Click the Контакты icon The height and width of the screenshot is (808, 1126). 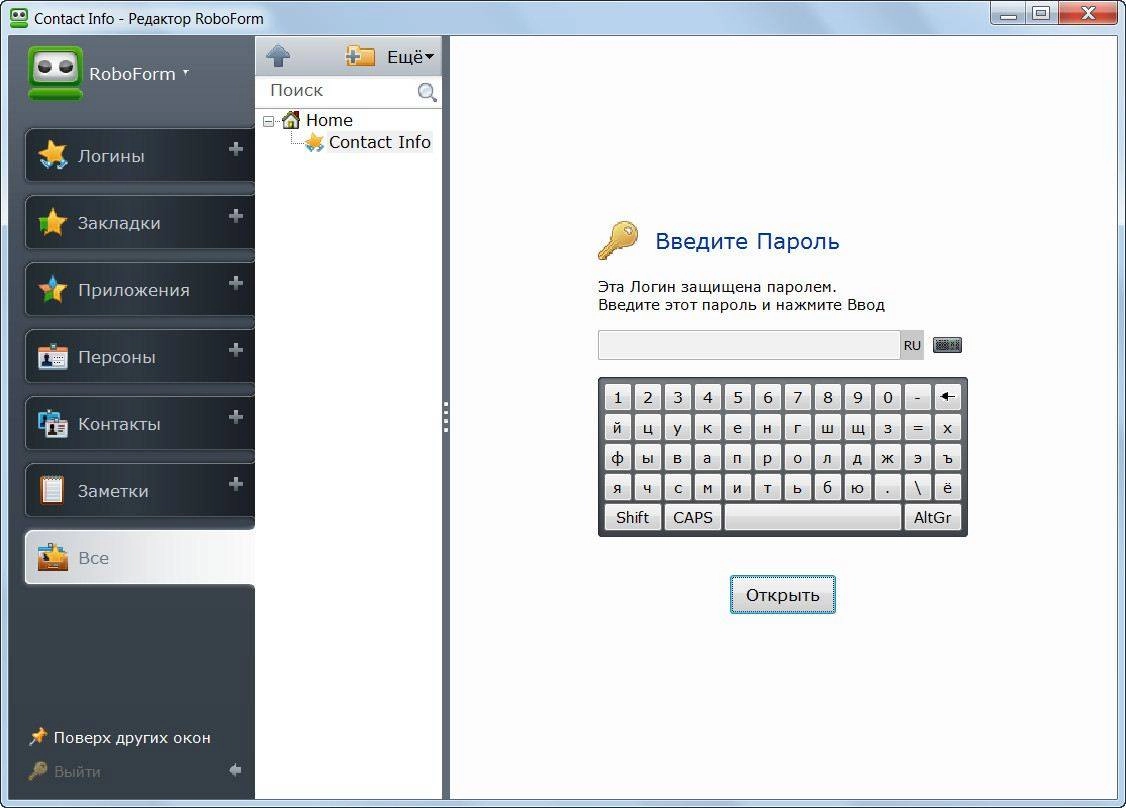click(x=52, y=423)
